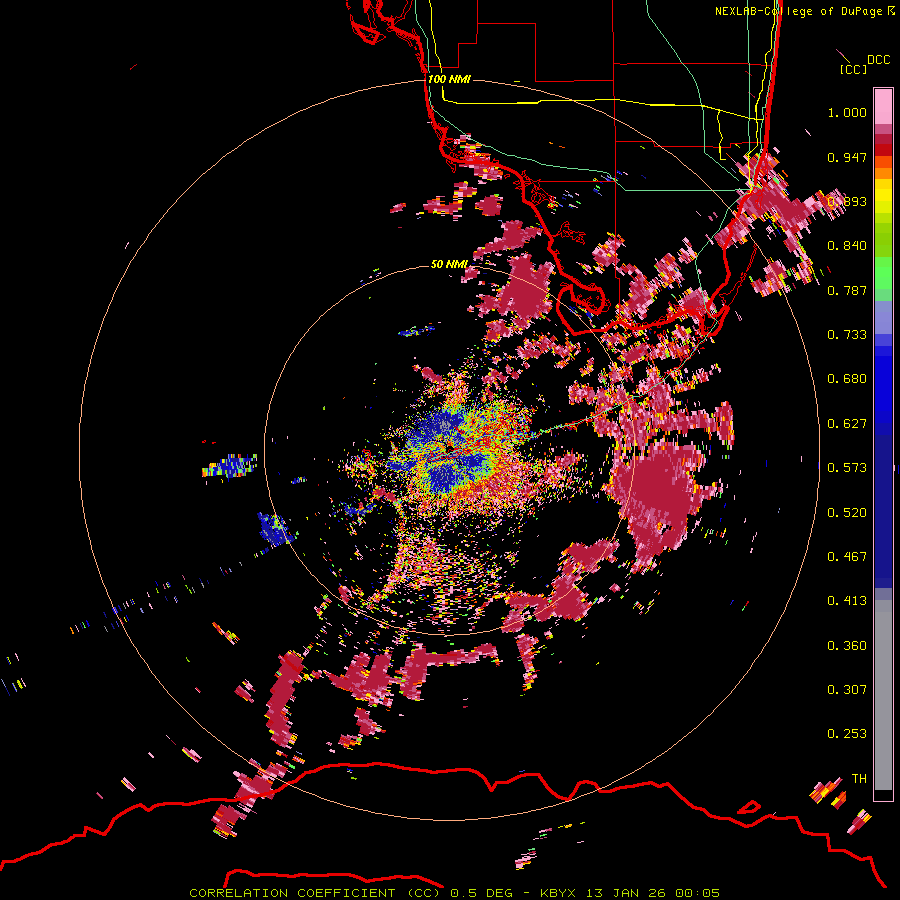This screenshot has width=900, height=900.
Task: Select the 0.573 scale value
Action: [x=847, y=468]
